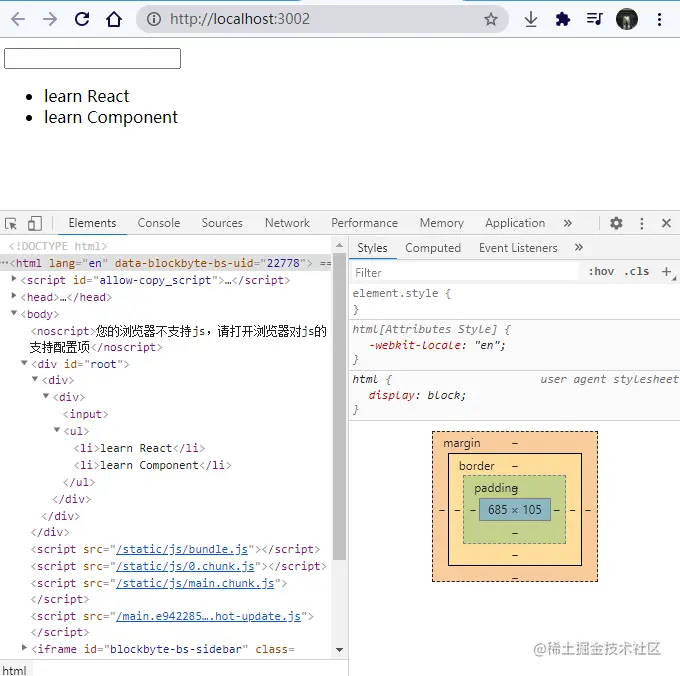Select the noscript node
Screen dimensions: 680x676
point(178,339)
